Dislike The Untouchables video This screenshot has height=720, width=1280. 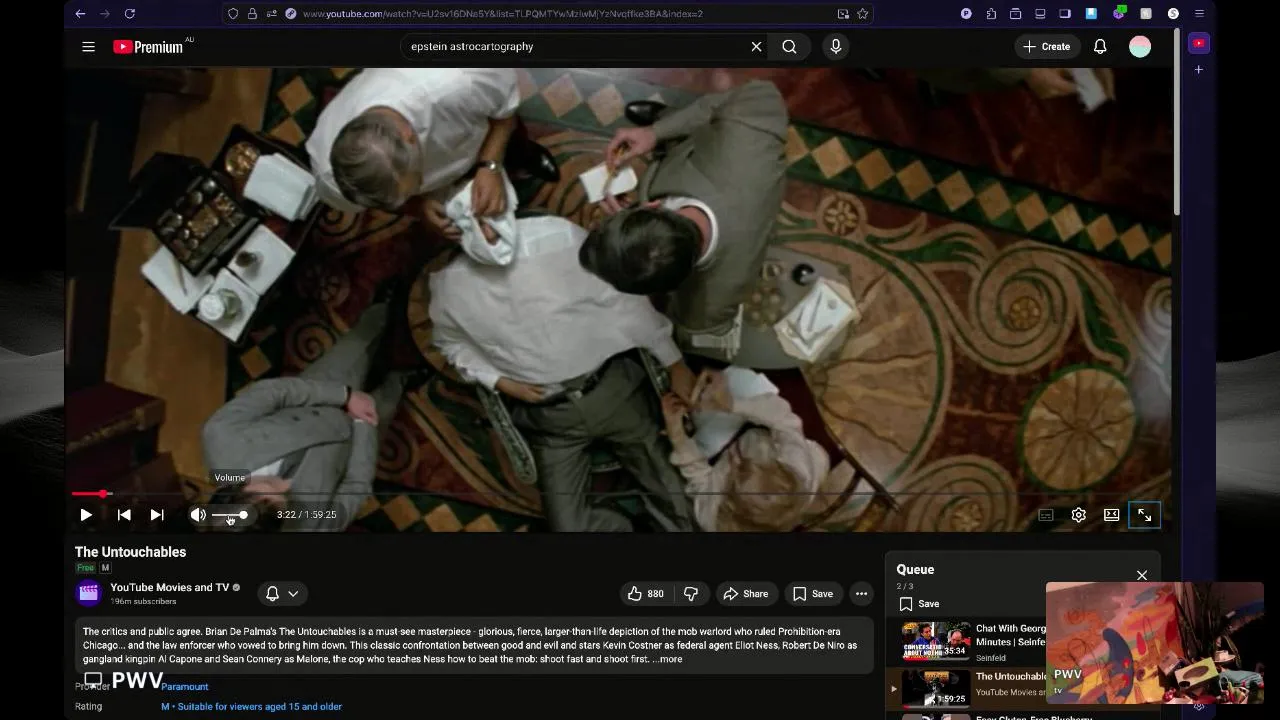691,593
